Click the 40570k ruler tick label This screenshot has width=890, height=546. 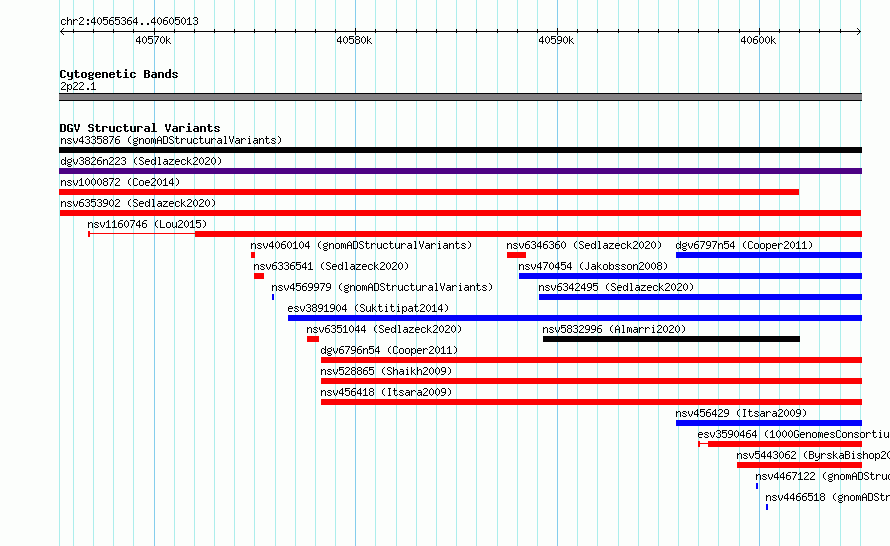[x=153, y=40]
